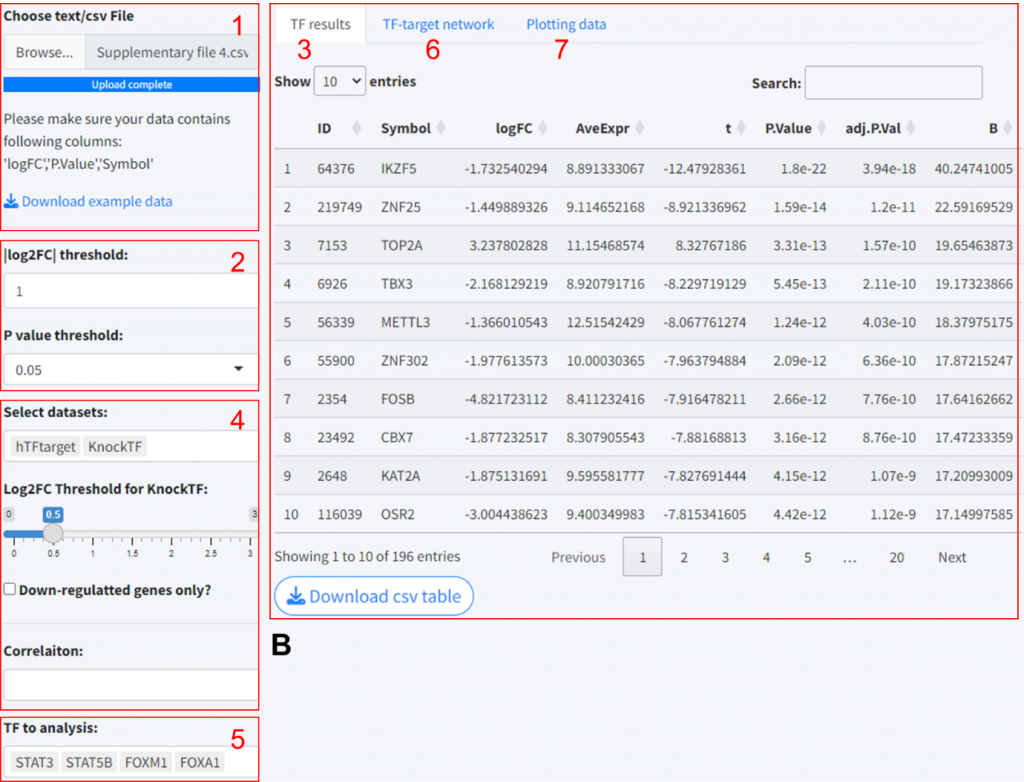The width and height of the screenshot is (1024, 782).
Task: Click inside the Search field
Action: [893, 83]
